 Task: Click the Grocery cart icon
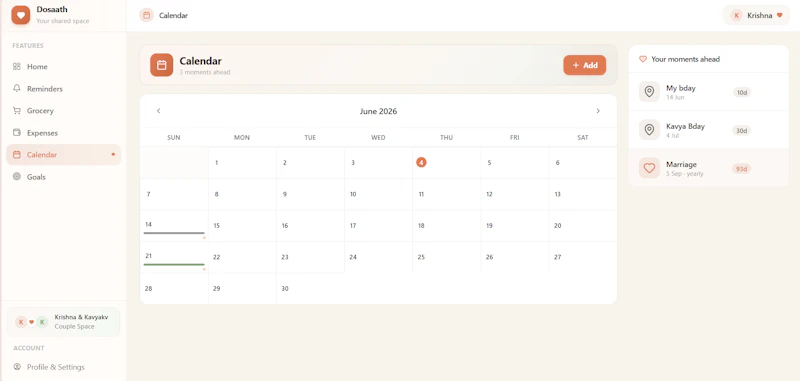pos(17,110)
